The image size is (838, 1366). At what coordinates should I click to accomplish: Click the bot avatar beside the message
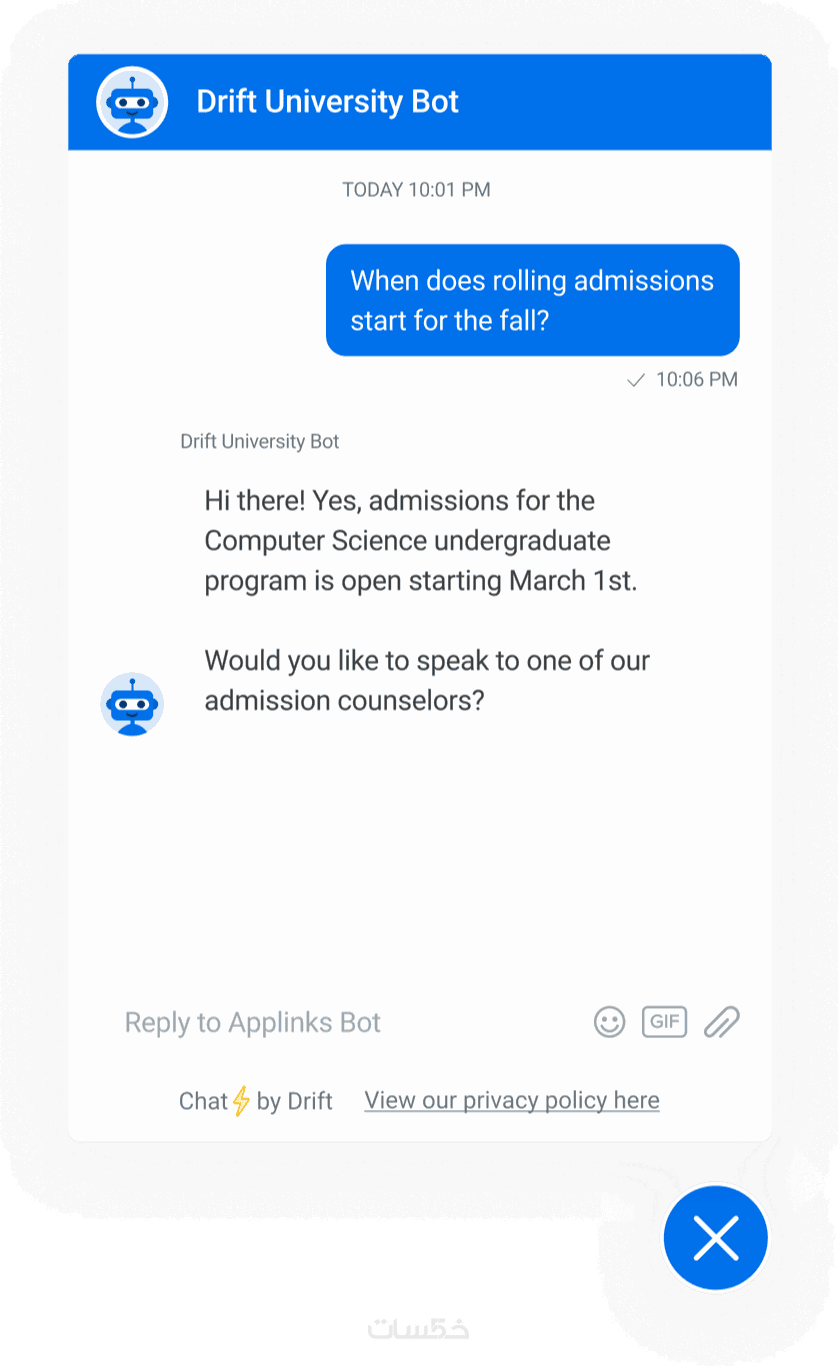click(x=132, y=704)
